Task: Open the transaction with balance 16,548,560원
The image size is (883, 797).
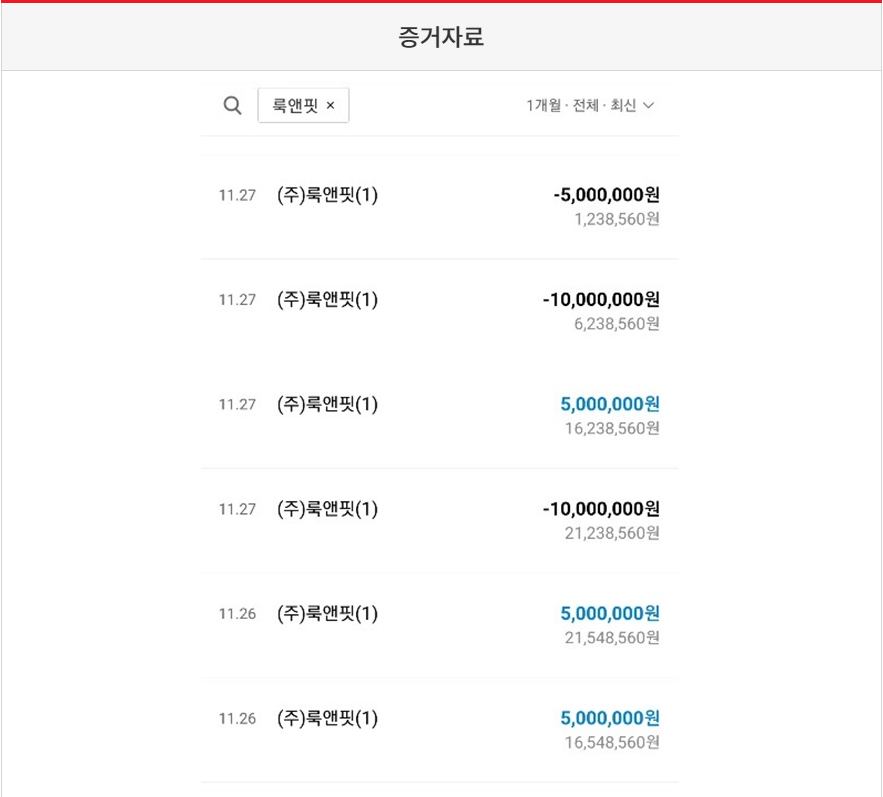Action: pos(440,730)
